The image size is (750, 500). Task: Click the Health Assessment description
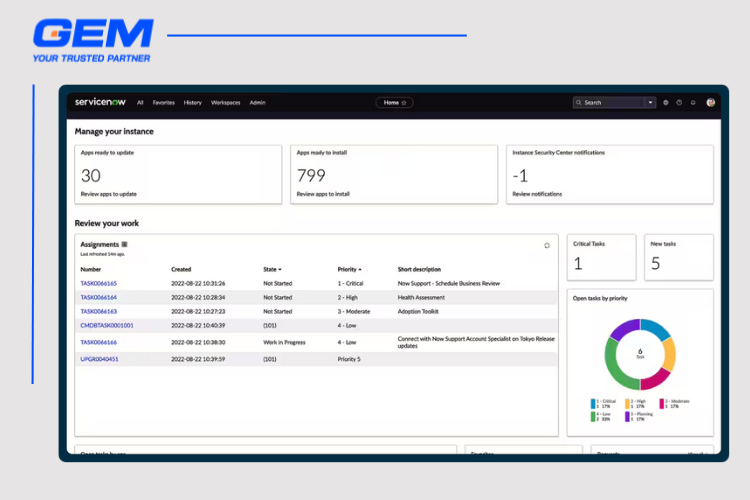(421, 297)
